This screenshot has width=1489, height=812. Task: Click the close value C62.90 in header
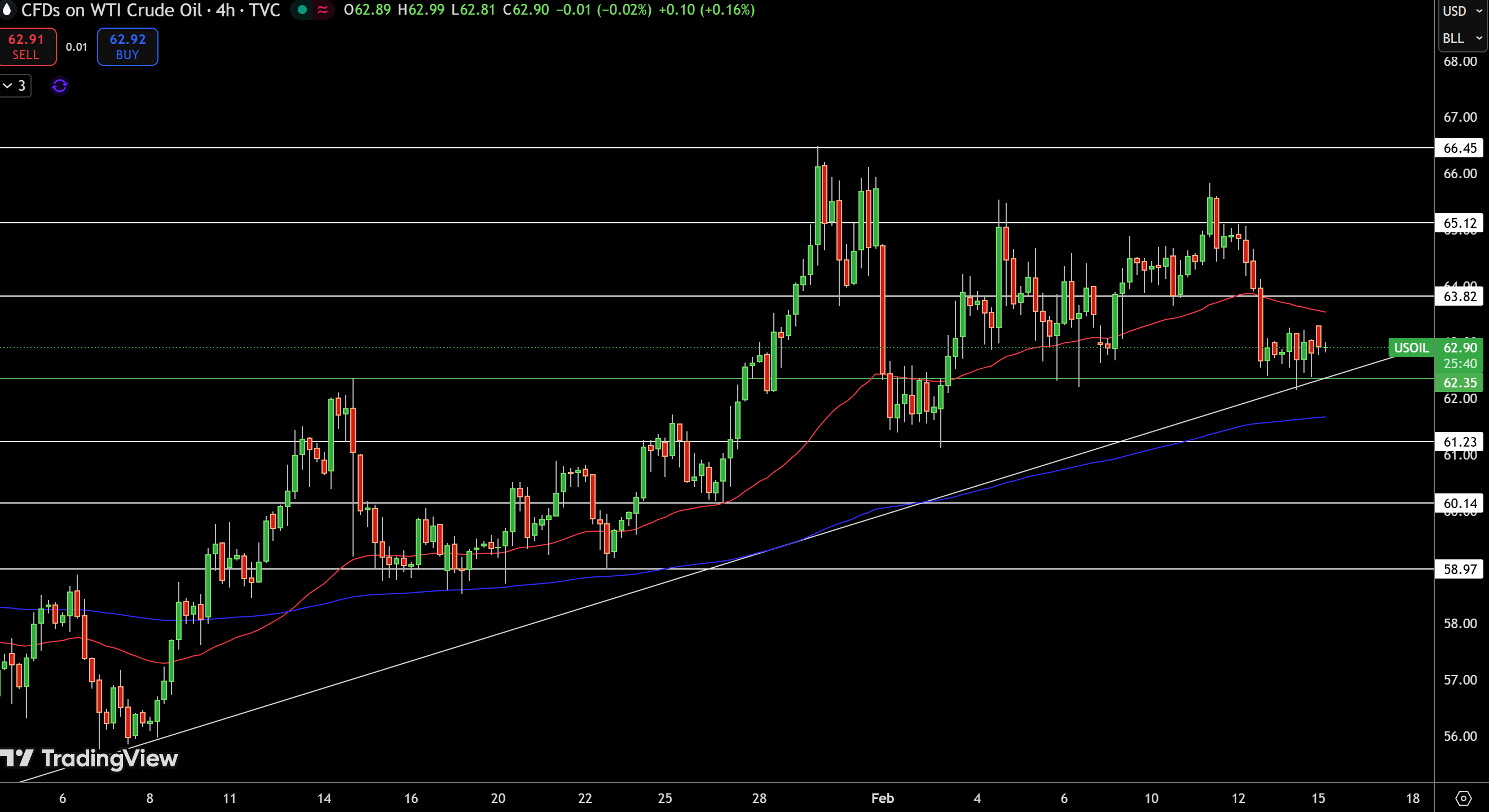526,10
